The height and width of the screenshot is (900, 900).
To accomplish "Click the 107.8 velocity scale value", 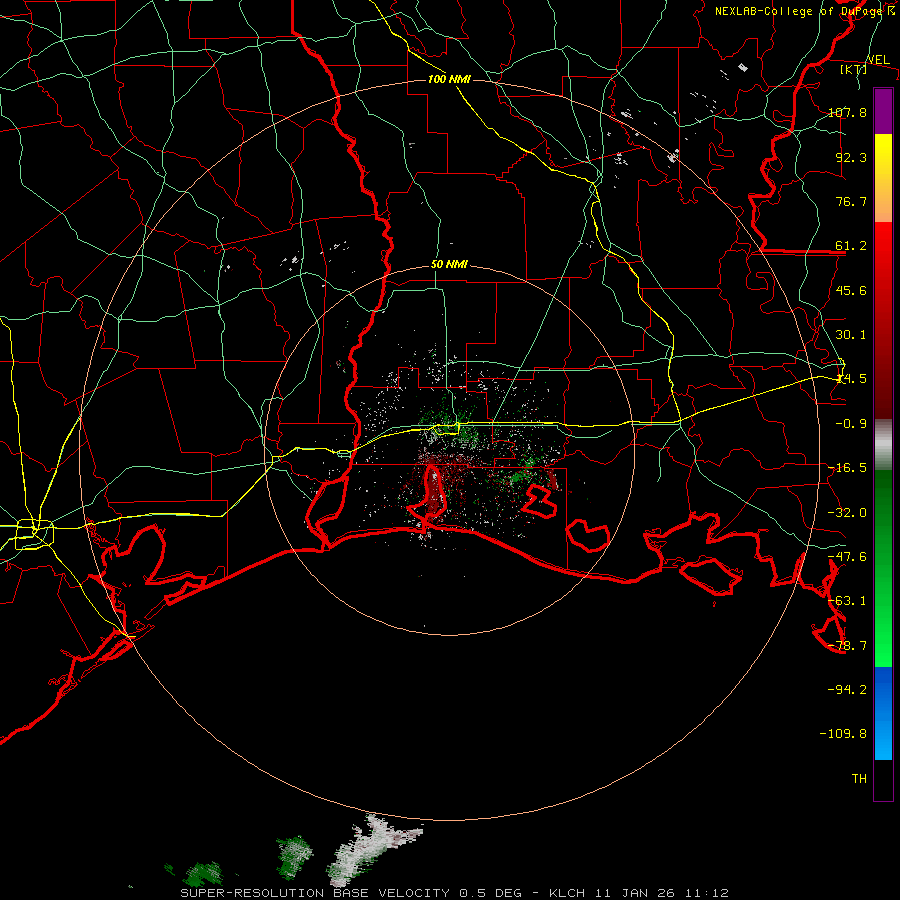I will click(847, 112).
